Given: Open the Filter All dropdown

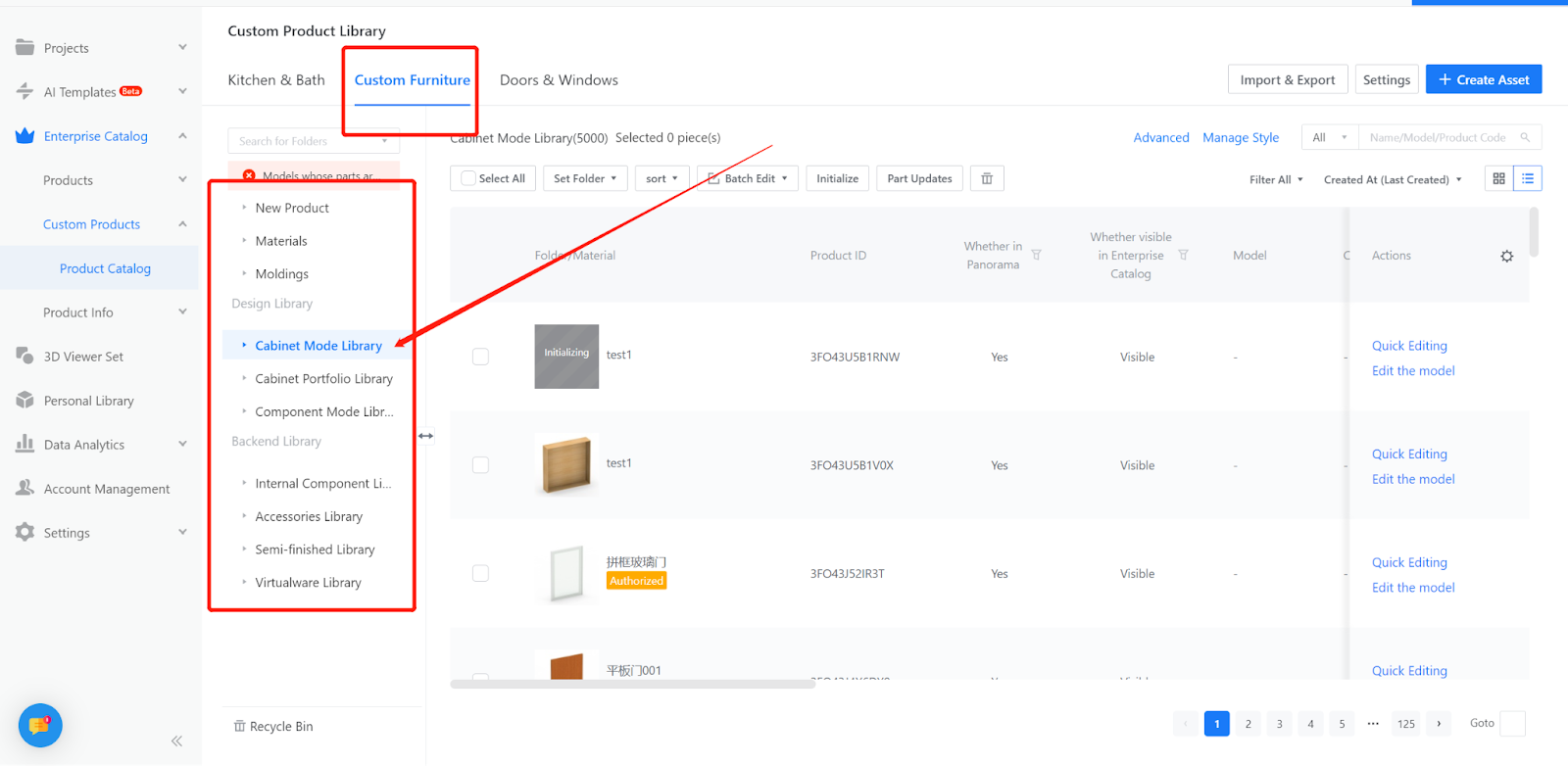Looking at the screenshot, I should point(1276,179).
